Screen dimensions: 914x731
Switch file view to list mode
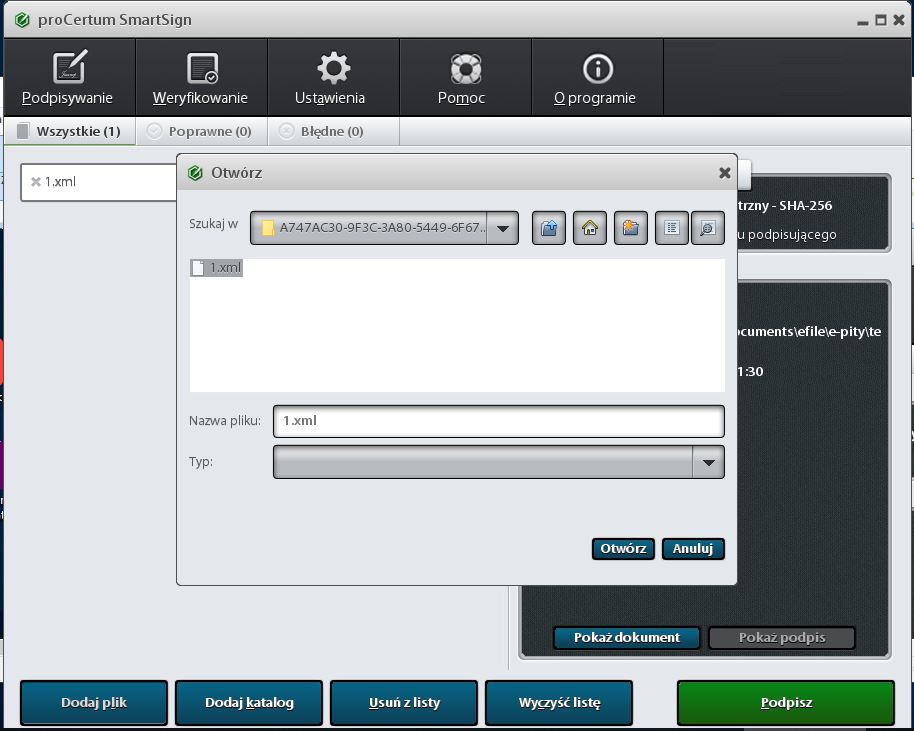[671, 228]
